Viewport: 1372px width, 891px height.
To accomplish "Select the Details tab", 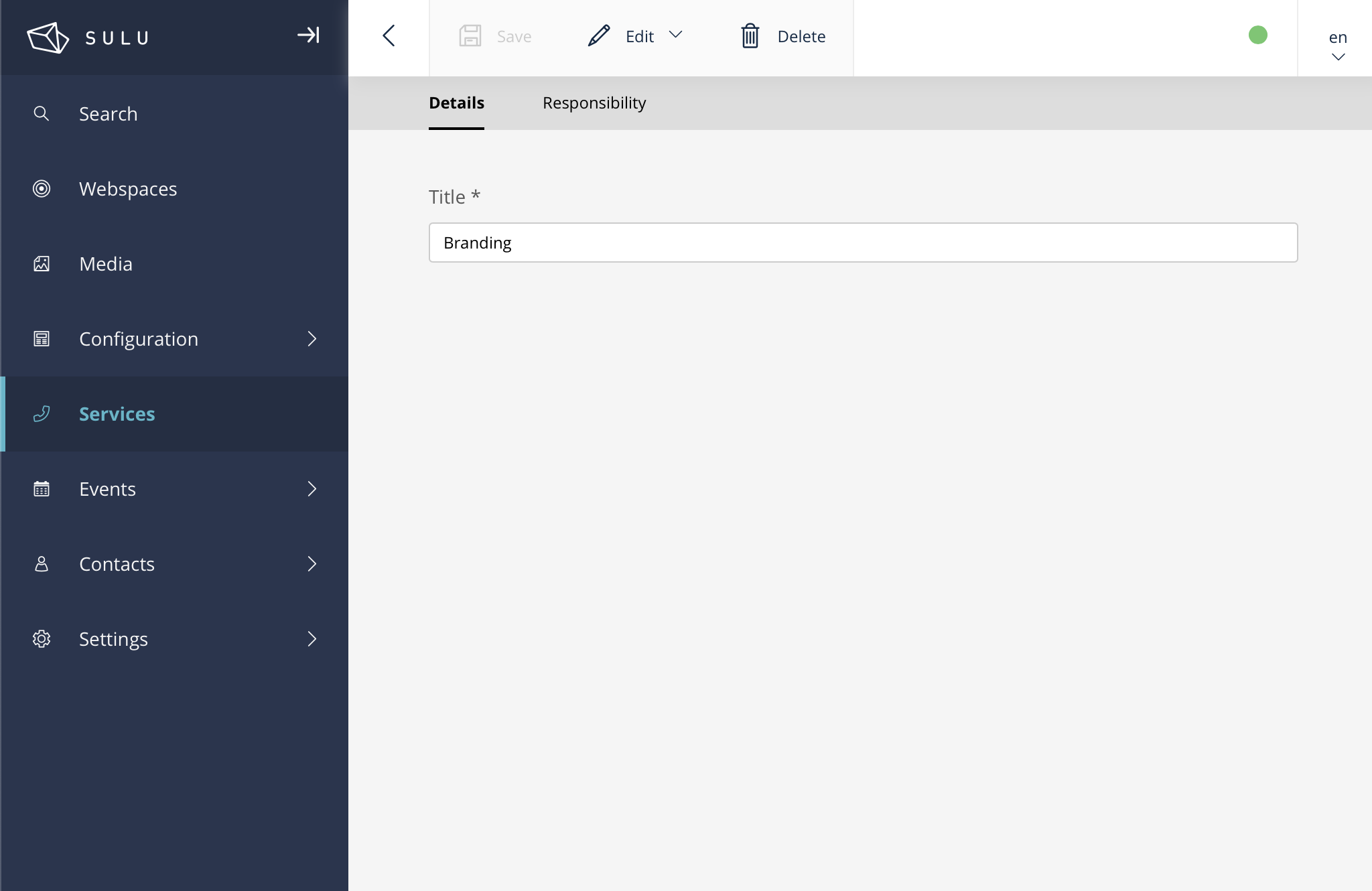I will click(x=456, y=103).
